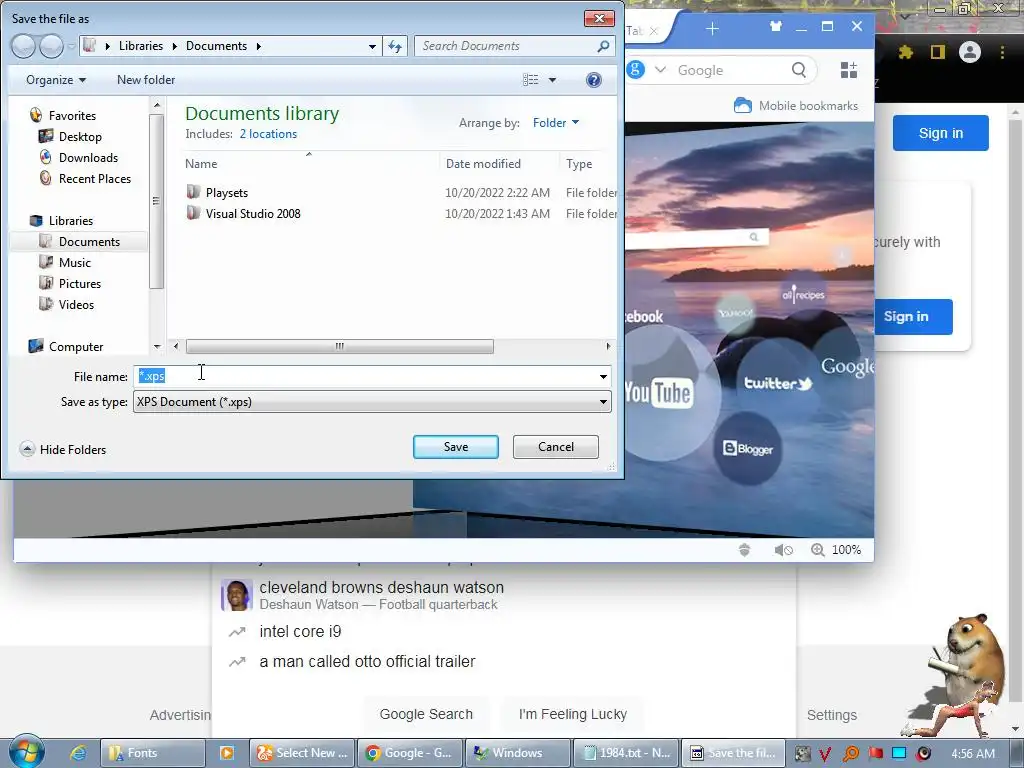
Task: Open the search engine dropdown chevron
Action: pos(660,69)
